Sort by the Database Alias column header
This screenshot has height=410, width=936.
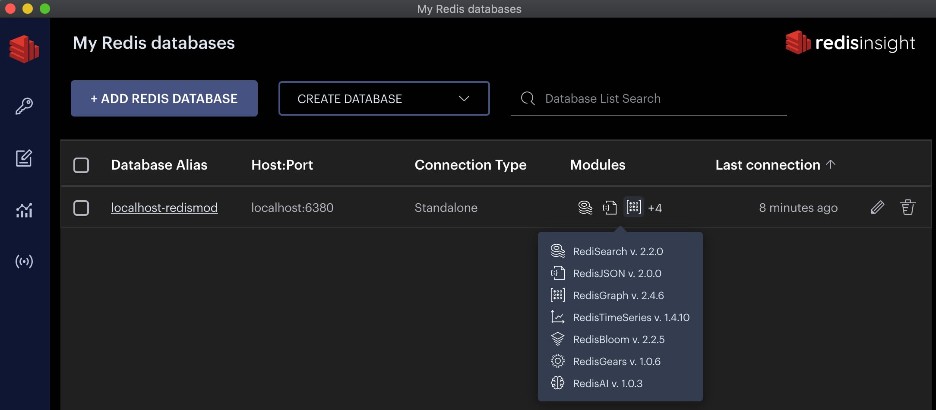click(159, 165)
